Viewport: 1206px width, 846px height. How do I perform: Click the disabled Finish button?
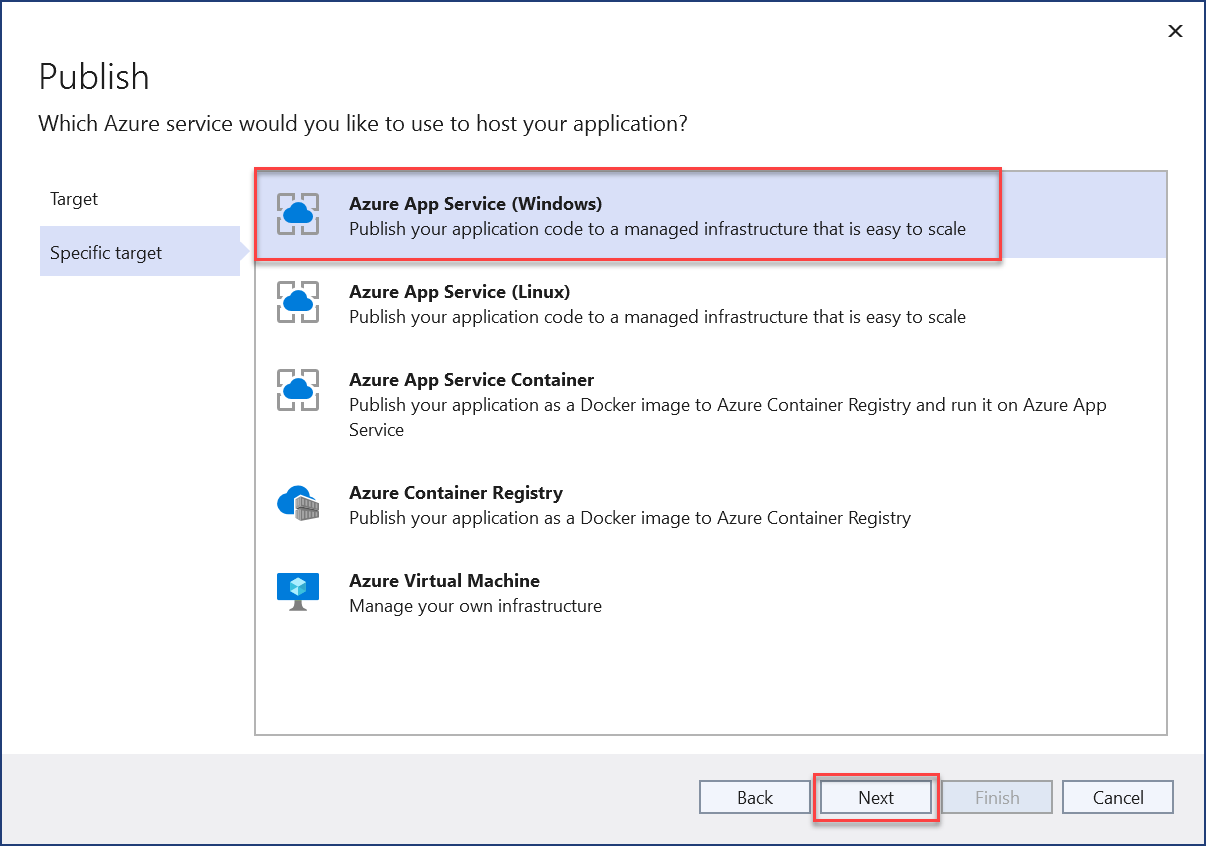pos(997,797)
